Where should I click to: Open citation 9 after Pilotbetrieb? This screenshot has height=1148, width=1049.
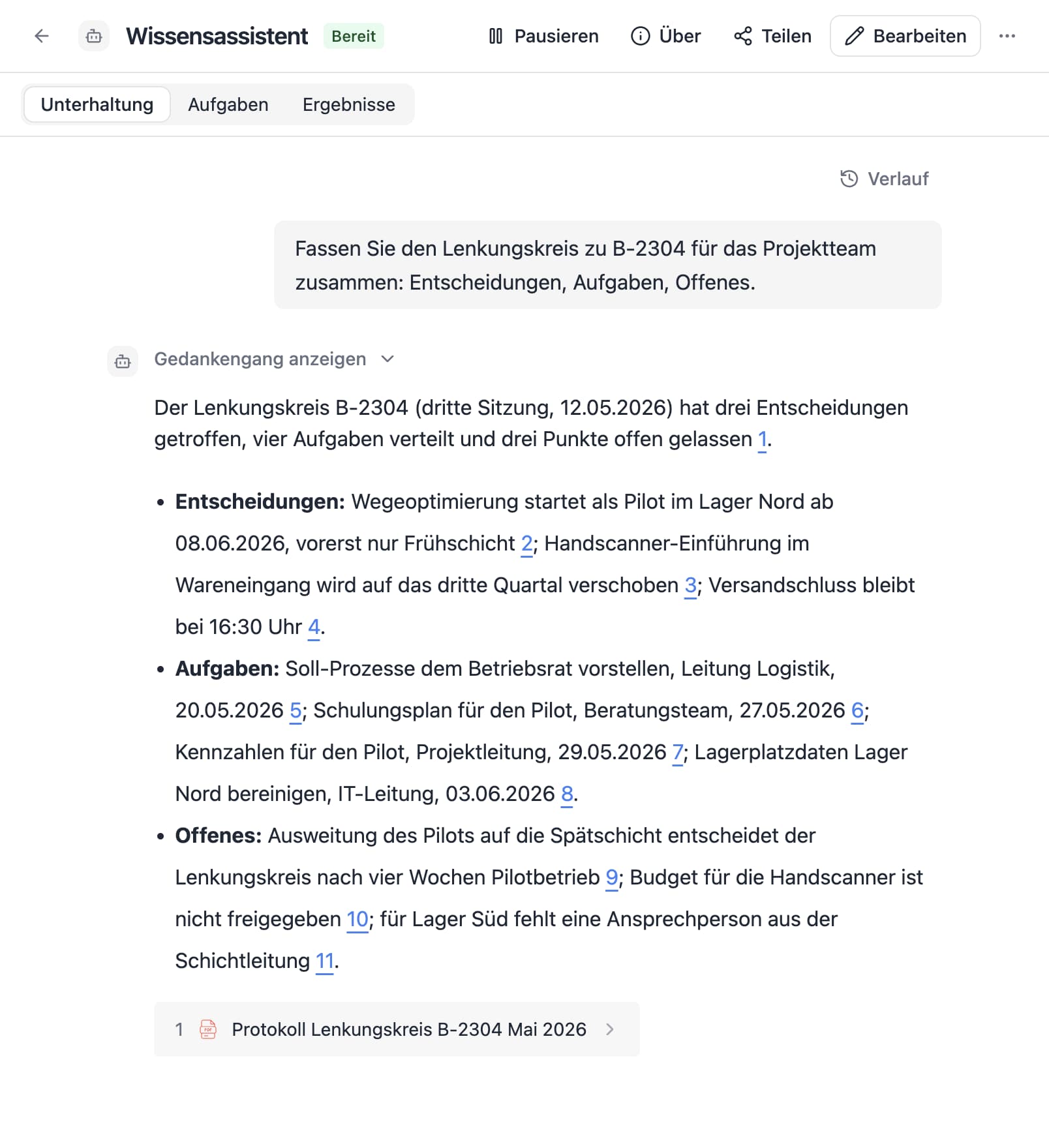point(612,878)
